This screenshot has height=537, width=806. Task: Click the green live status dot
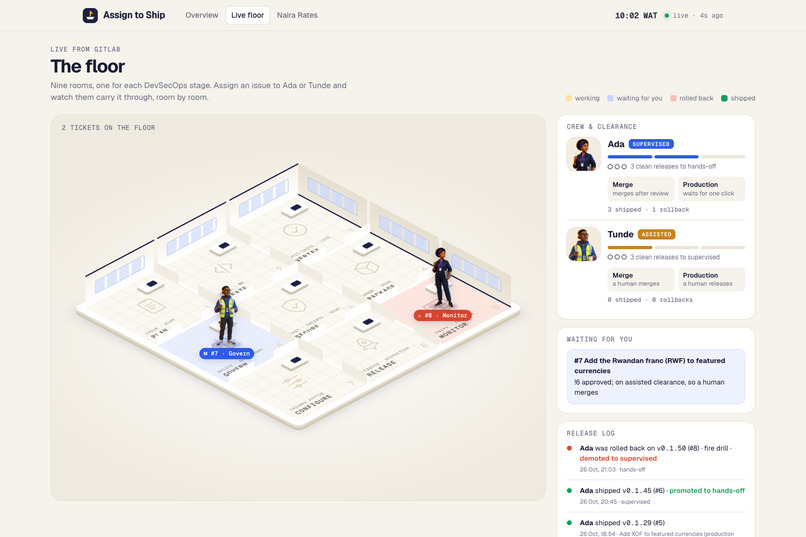pos(667,15)
